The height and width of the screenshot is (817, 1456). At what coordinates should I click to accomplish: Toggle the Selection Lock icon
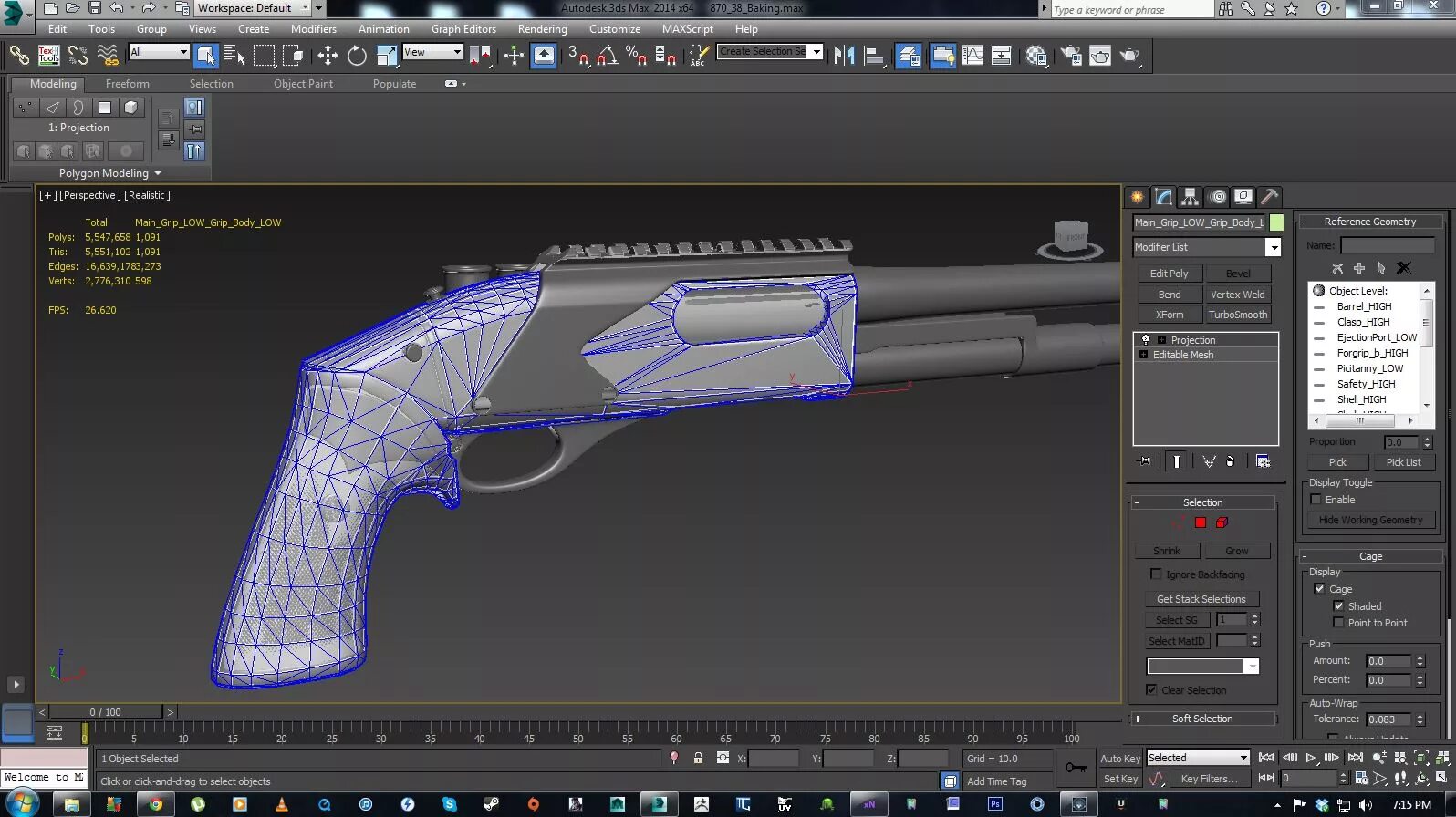pos(698,758)
